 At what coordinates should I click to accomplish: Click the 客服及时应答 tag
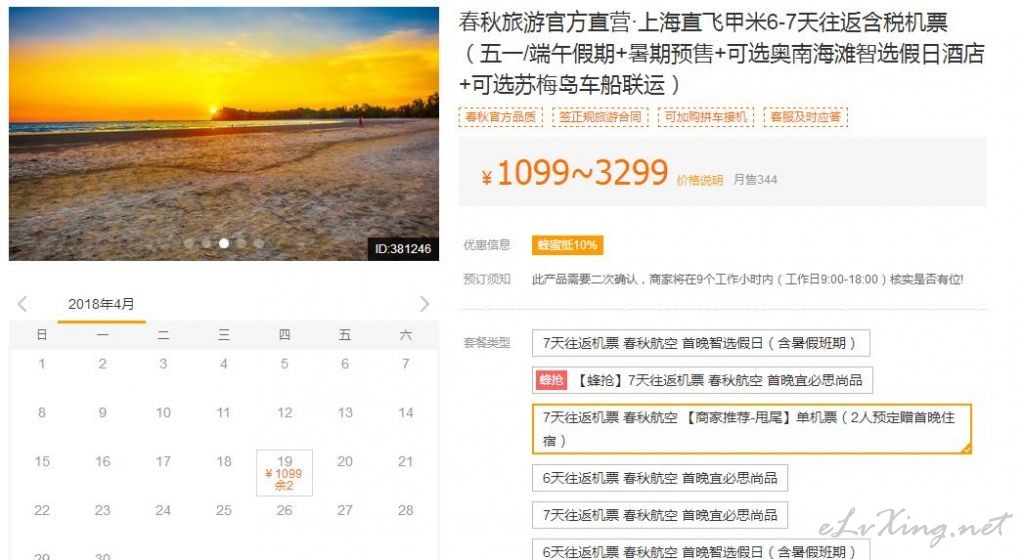click(x=806, y=117)
